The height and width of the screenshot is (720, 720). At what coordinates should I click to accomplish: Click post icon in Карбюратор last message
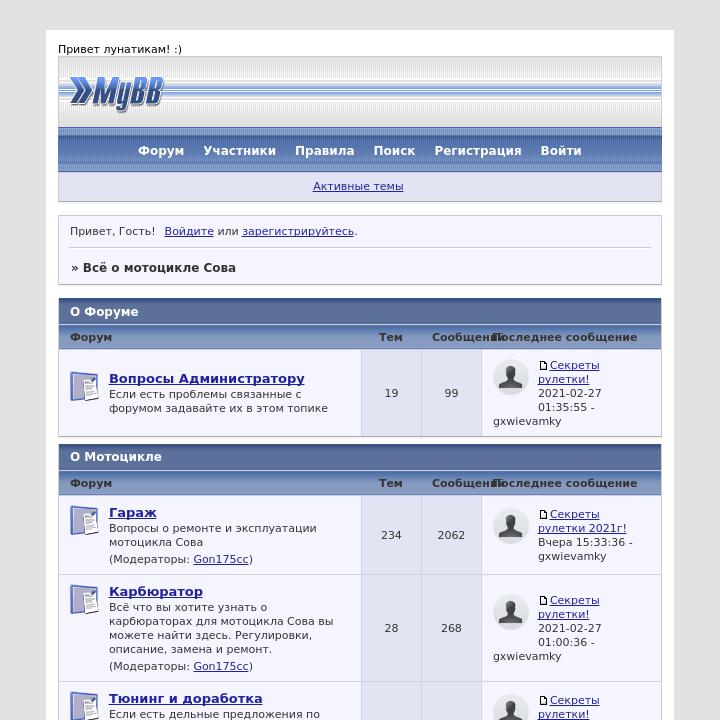(x=543, y=601)
